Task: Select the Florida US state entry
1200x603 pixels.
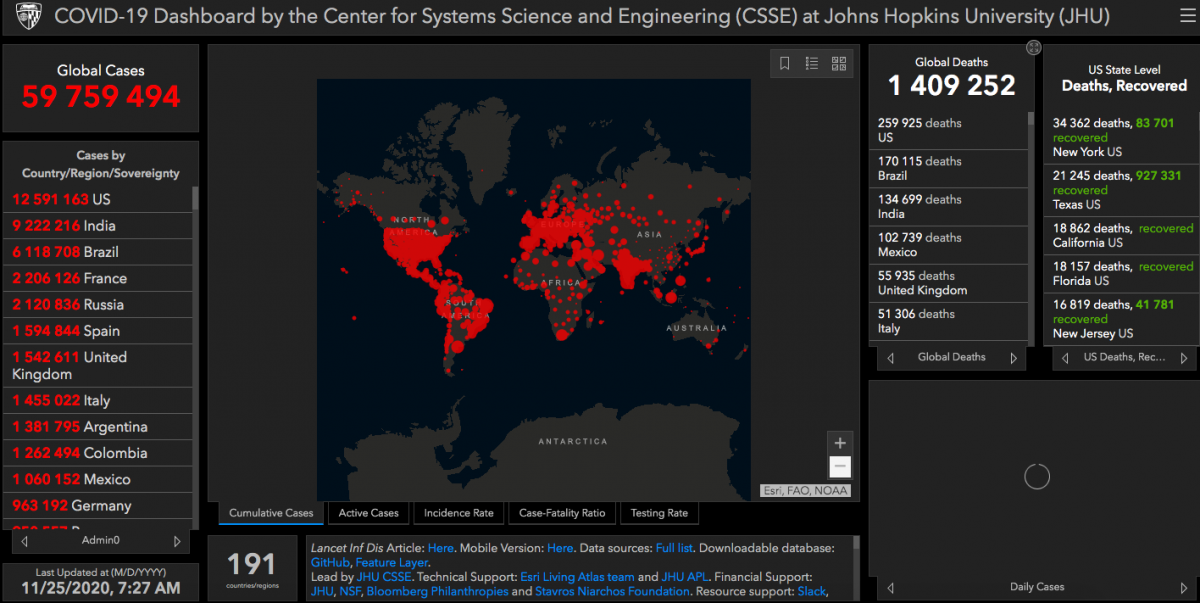Action: coord(1122,274)
